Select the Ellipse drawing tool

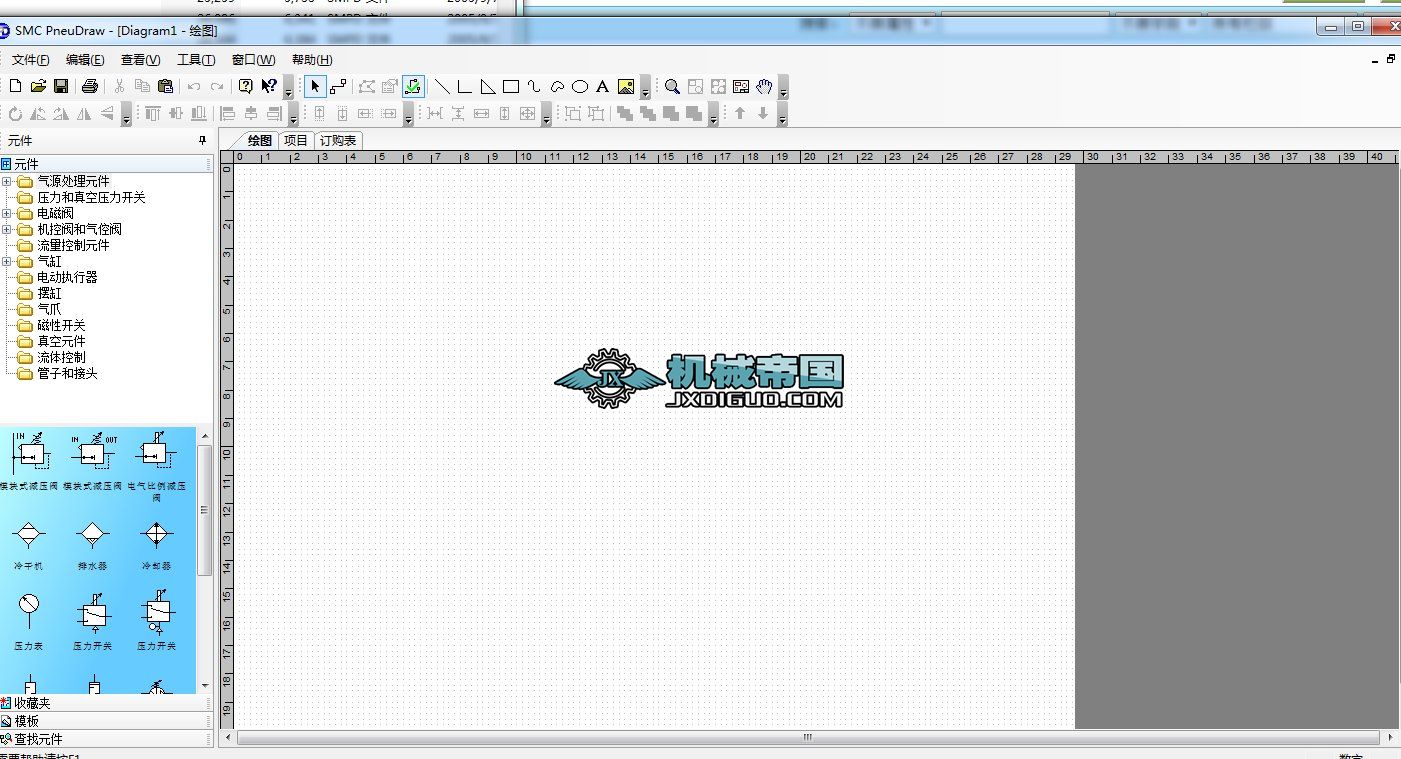click(x=580, y=87)
